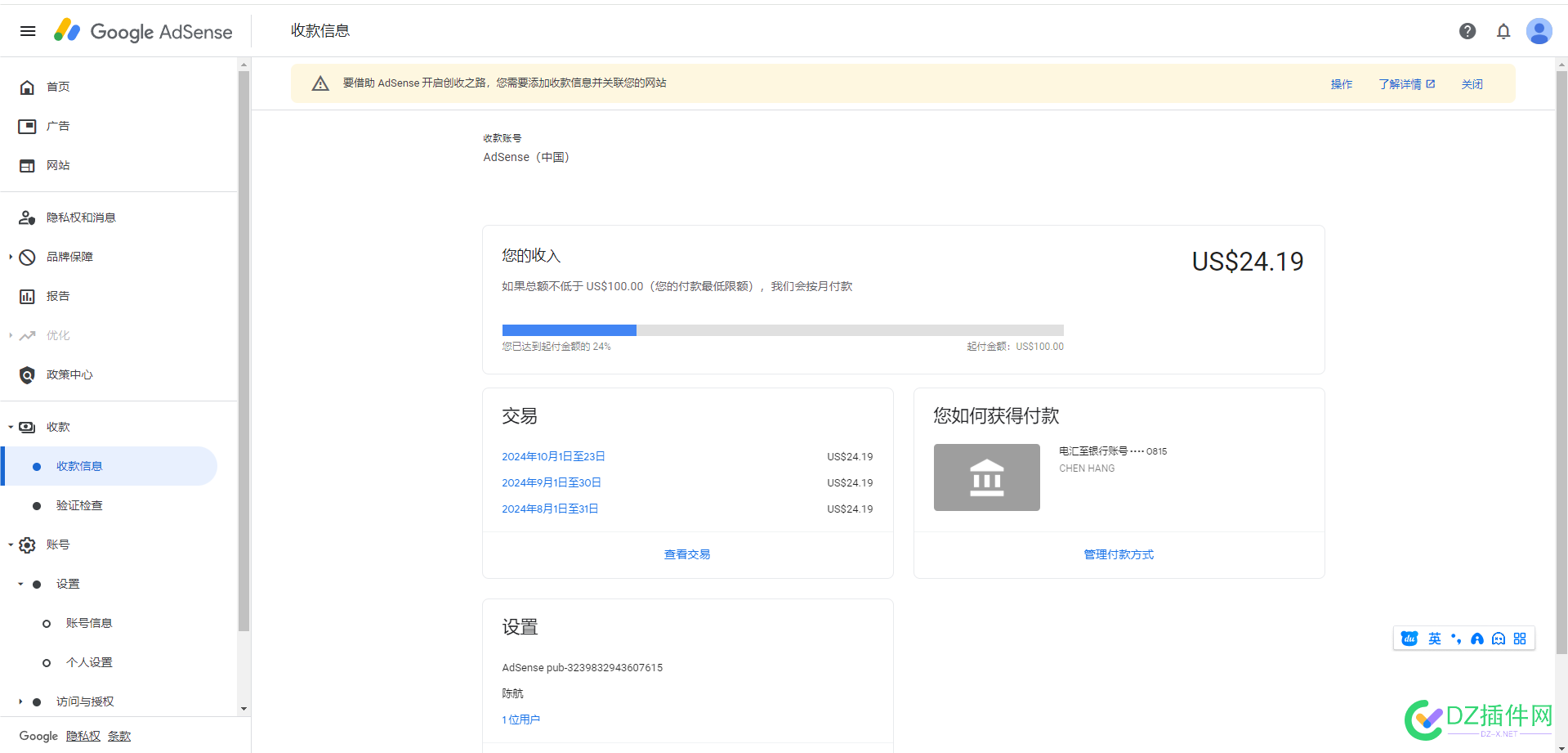1568x753 pixels.
Task: Click the IME emoji face icon
Action: coord(1499,639)
